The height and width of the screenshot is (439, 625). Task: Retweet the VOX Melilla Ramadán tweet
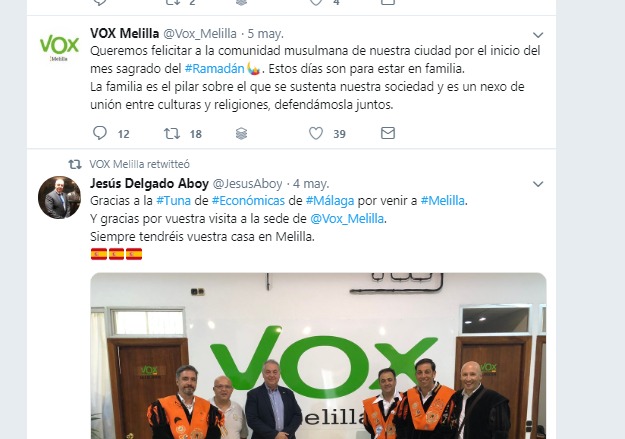tap(172, 133)
